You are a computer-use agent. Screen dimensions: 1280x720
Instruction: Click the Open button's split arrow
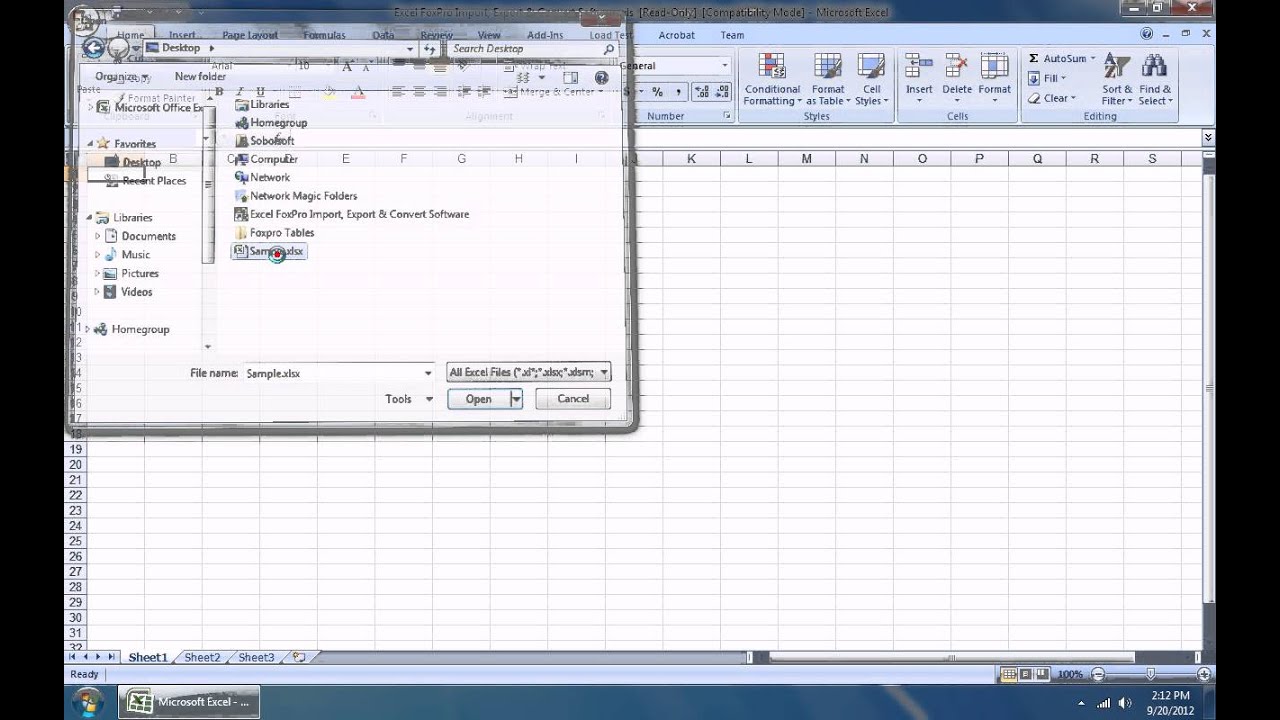click(516, 399)
